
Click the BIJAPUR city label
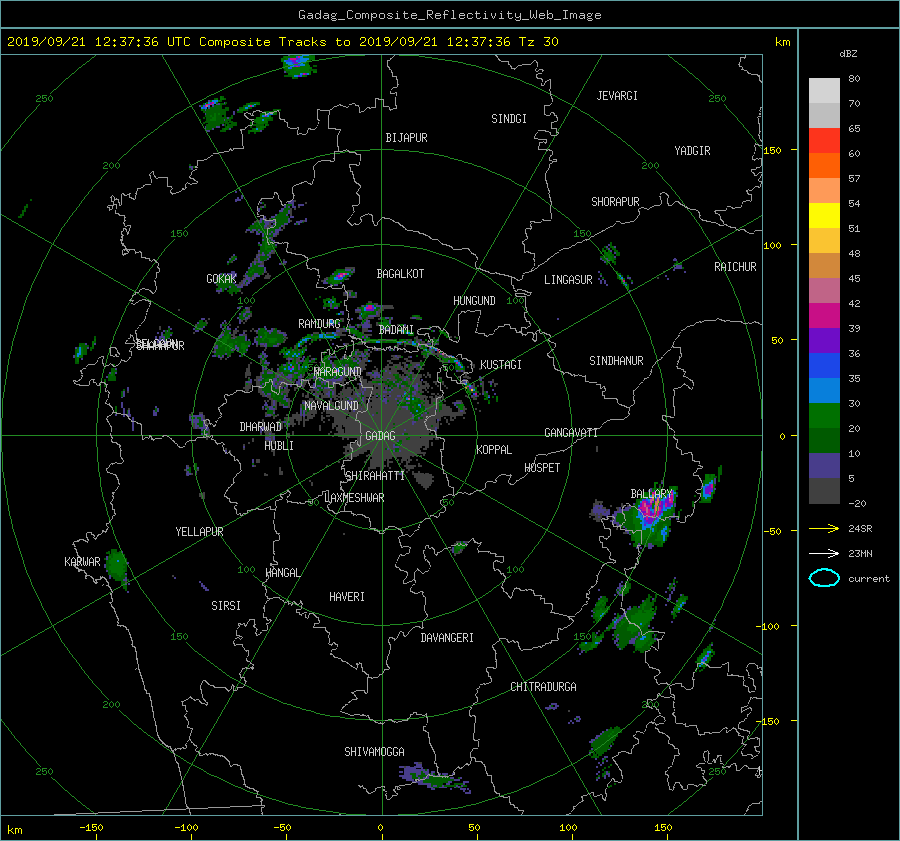(x=406, y=138)
